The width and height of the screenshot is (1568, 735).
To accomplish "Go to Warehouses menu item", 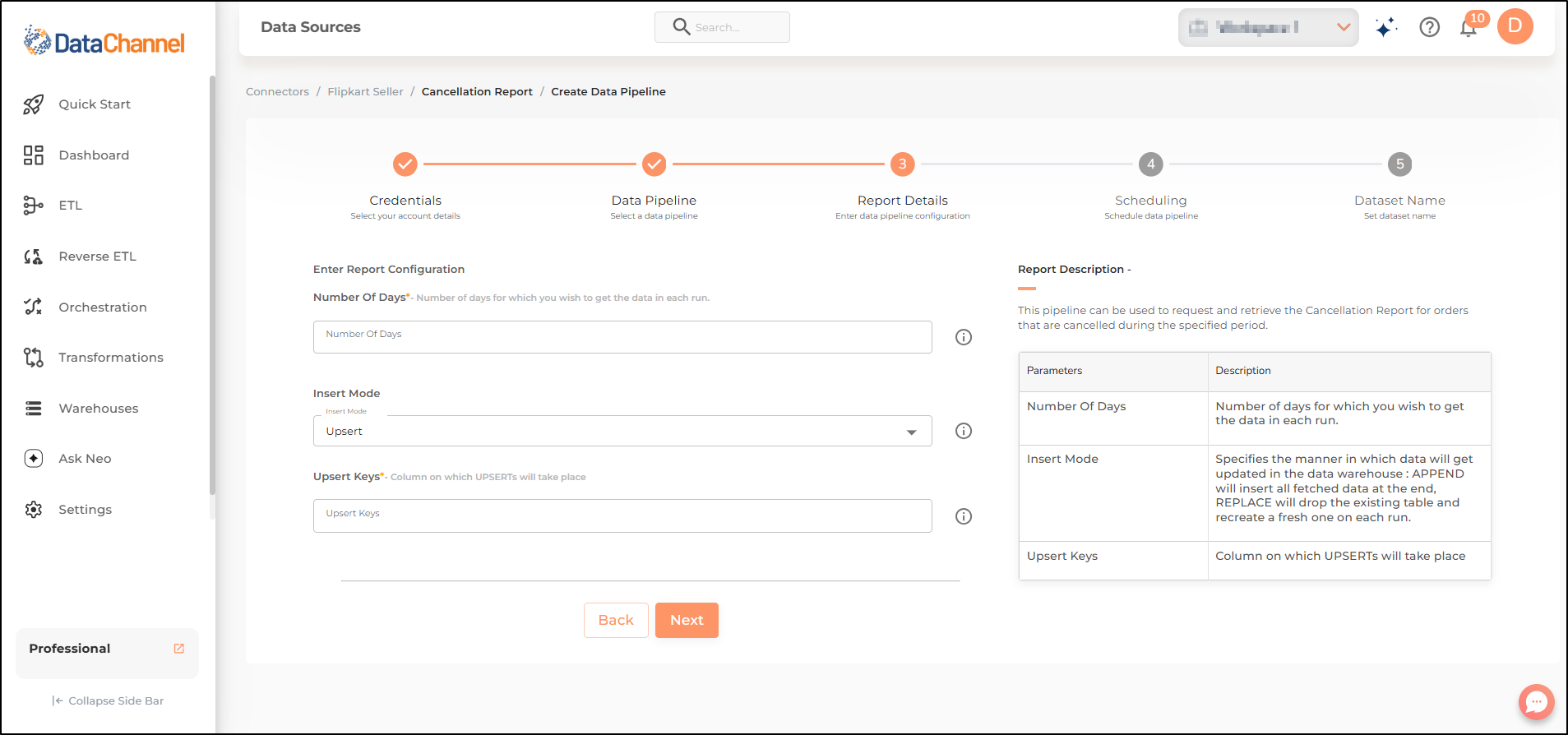I will point(99,409).
